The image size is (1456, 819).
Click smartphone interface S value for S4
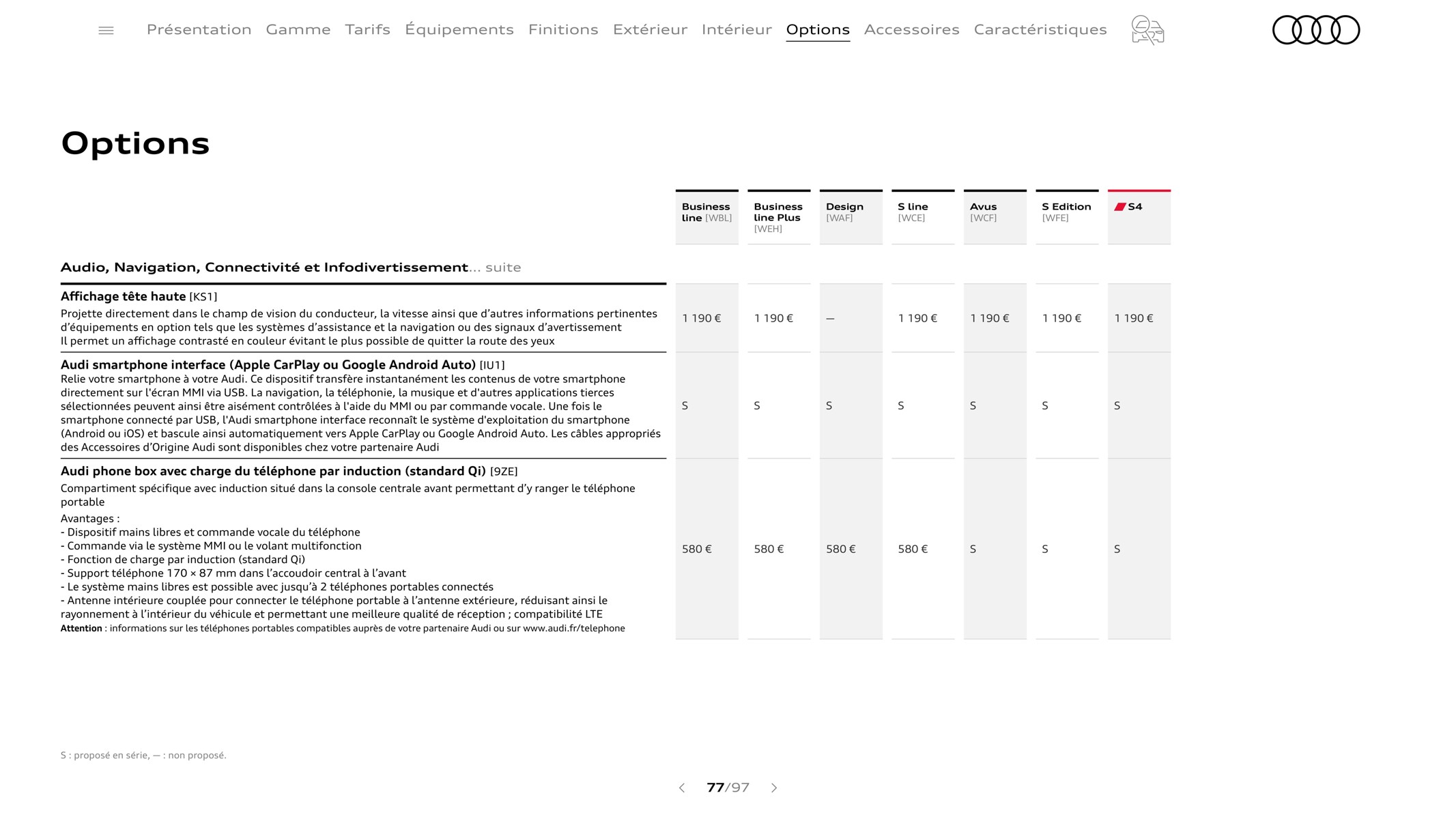1117,405
